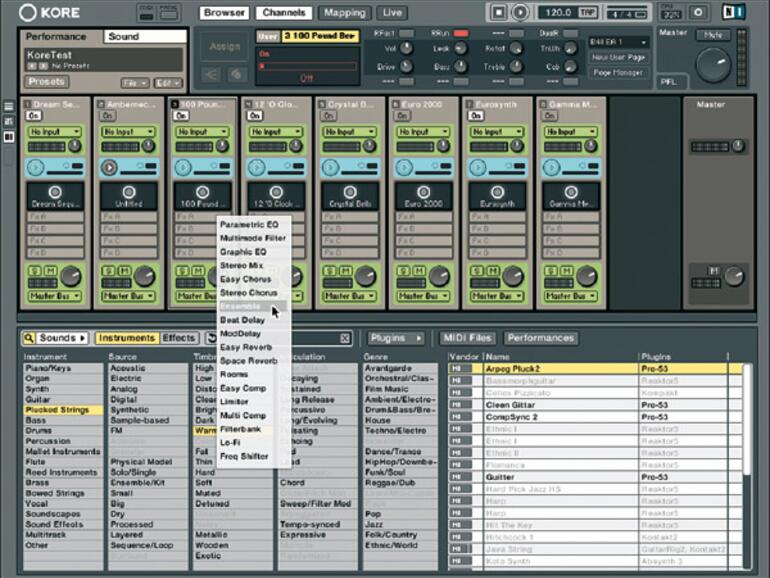
Task: Click the play icon on Ambience channel
Action: [110, 168]
